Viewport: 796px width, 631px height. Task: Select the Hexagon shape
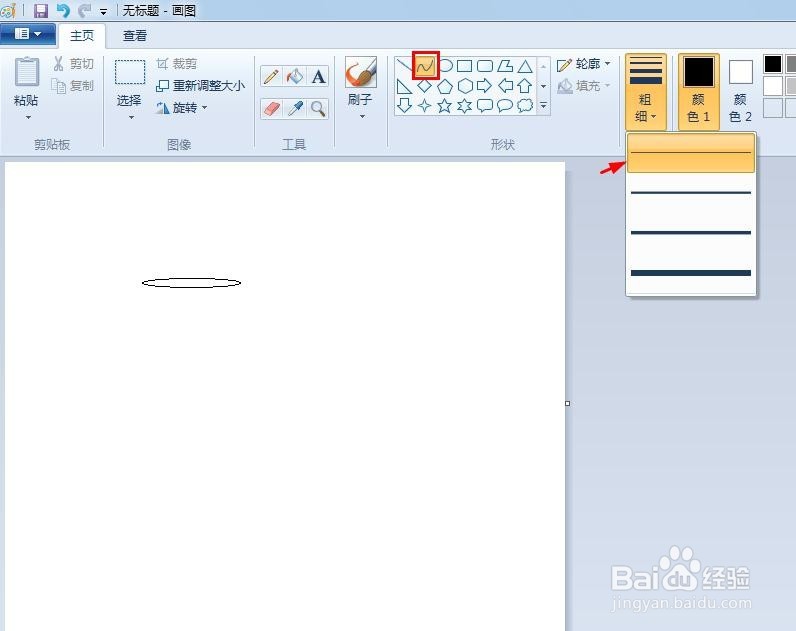[x=465, y=86]
